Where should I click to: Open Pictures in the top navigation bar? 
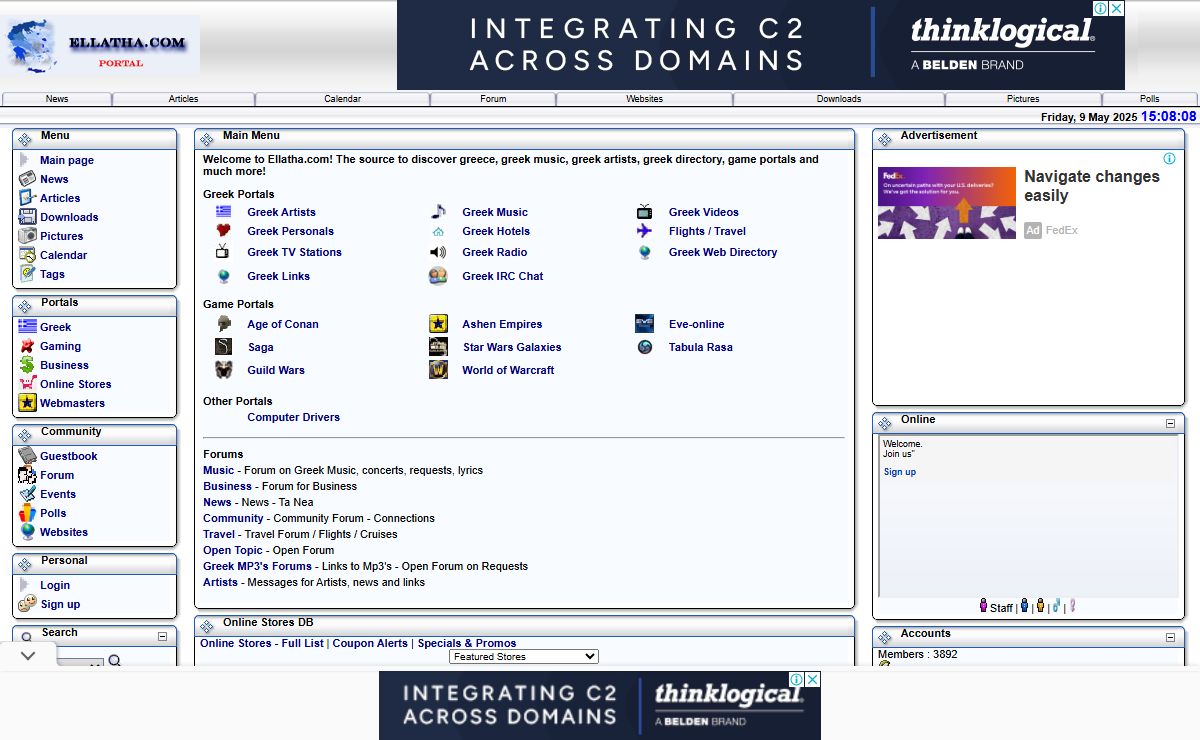tap(1023, 99)
